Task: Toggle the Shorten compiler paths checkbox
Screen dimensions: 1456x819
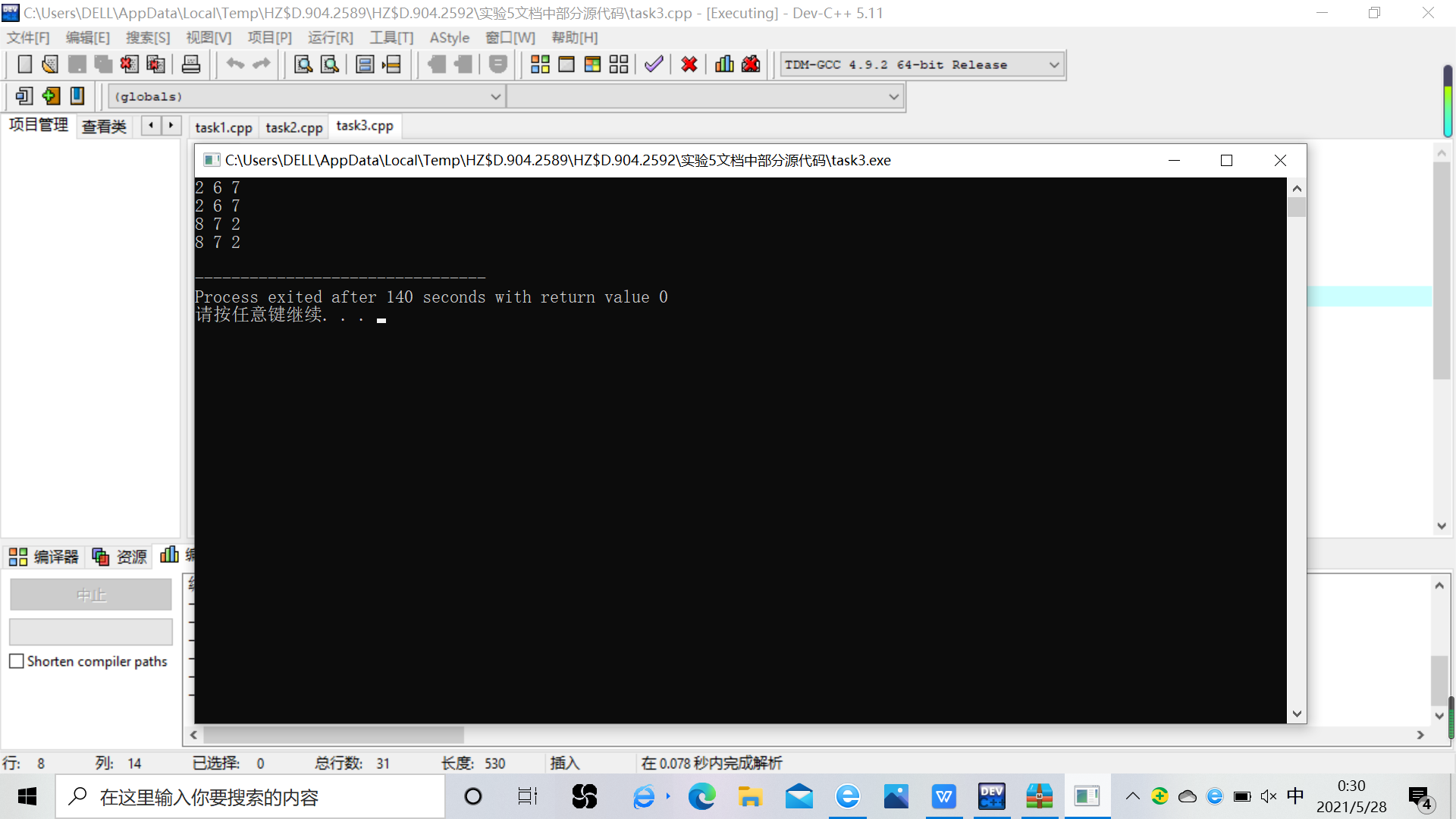Action: (17, 661)
